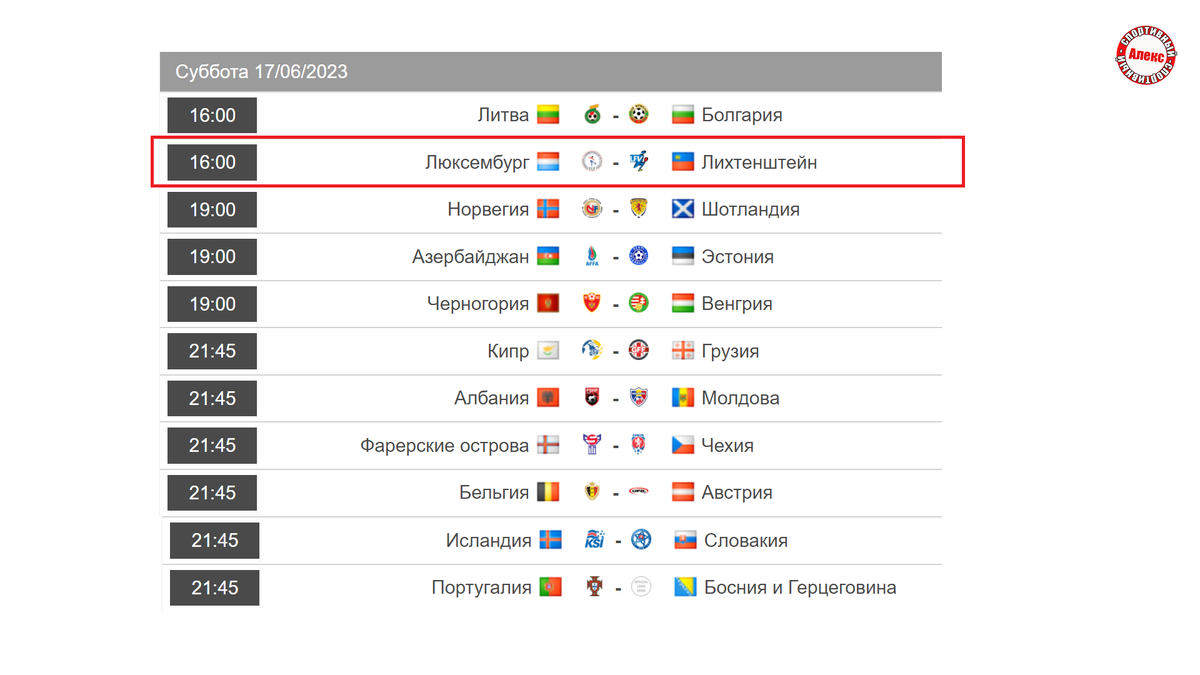Click the Georgia flag icon
1200x675 pixels.
[683, 351]
